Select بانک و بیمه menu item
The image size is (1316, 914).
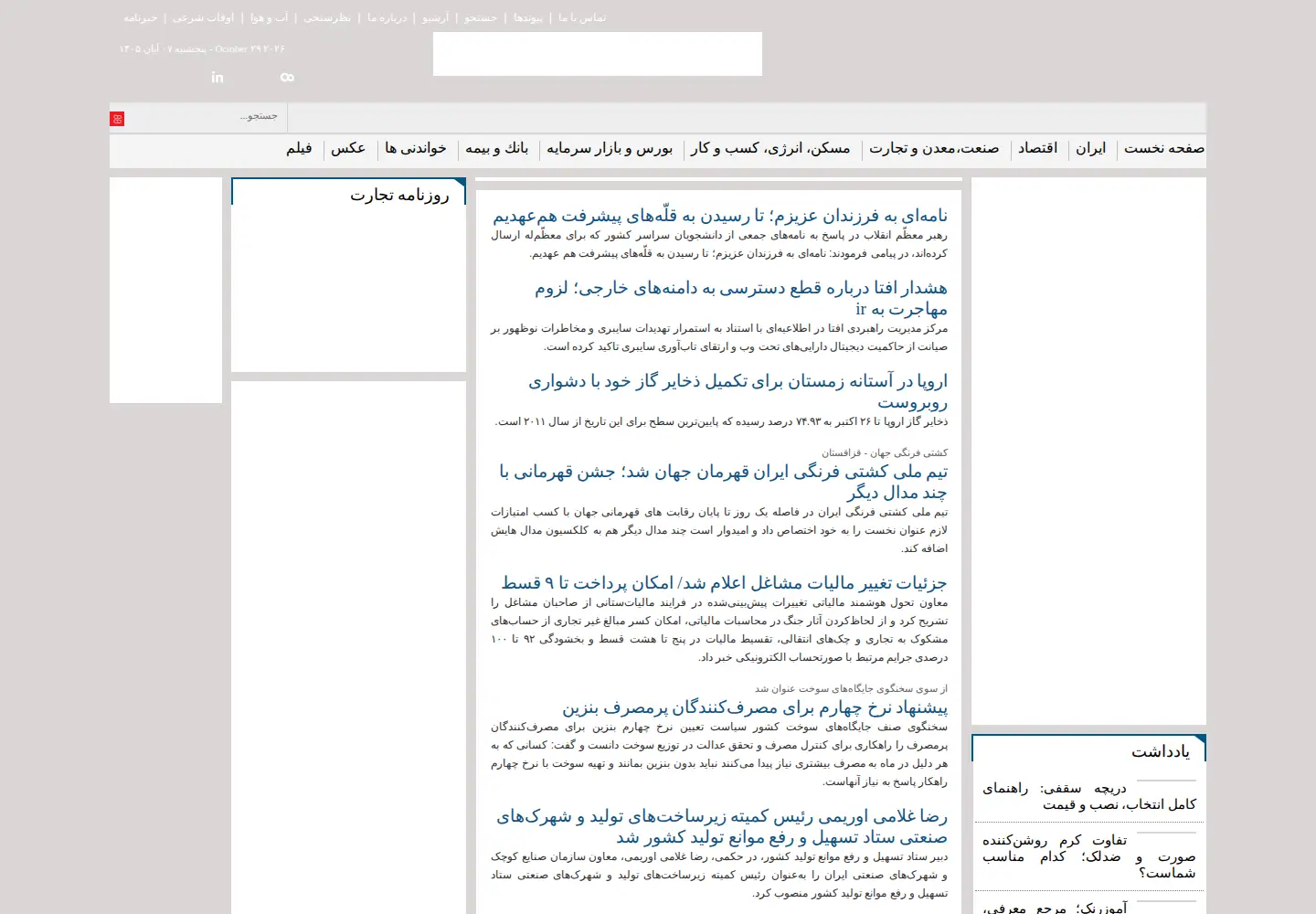coord(497,148)
